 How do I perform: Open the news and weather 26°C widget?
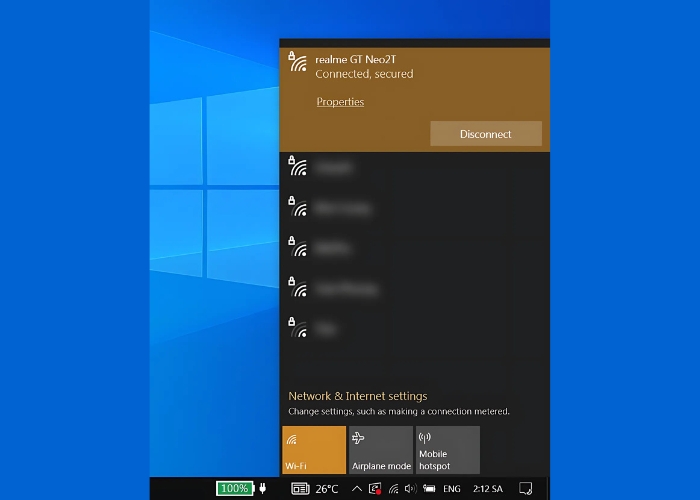coord(315,489)
